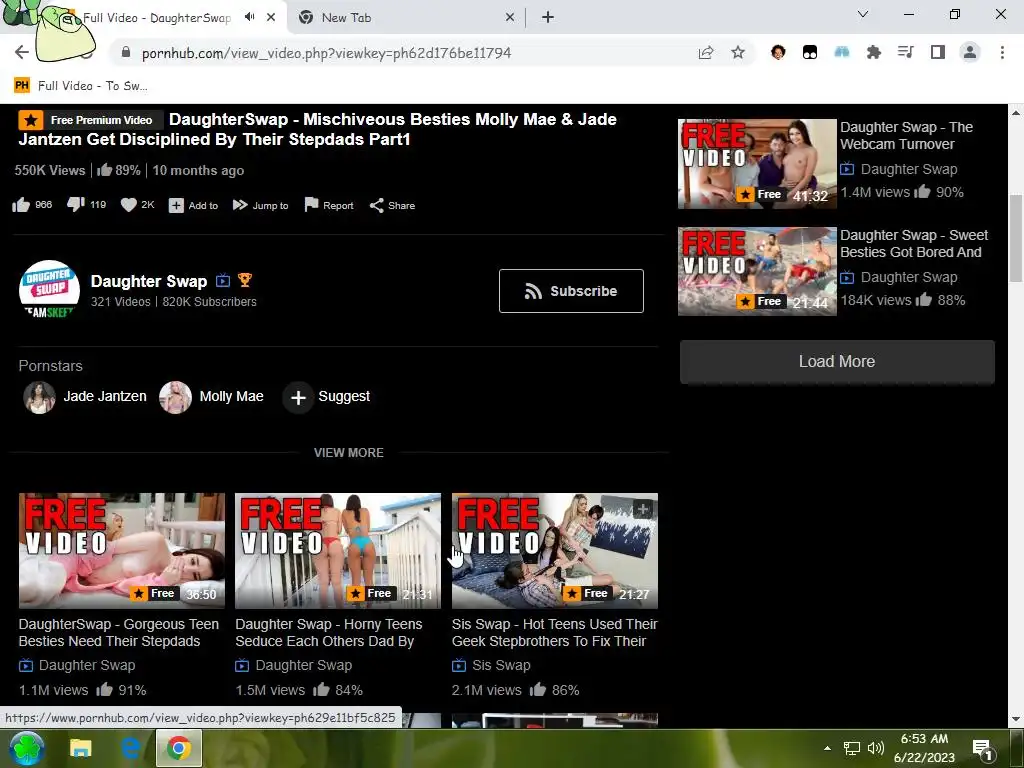Open Molly Mae's profile link
This screenshot has width=1024, height=768.
point(212,397)
